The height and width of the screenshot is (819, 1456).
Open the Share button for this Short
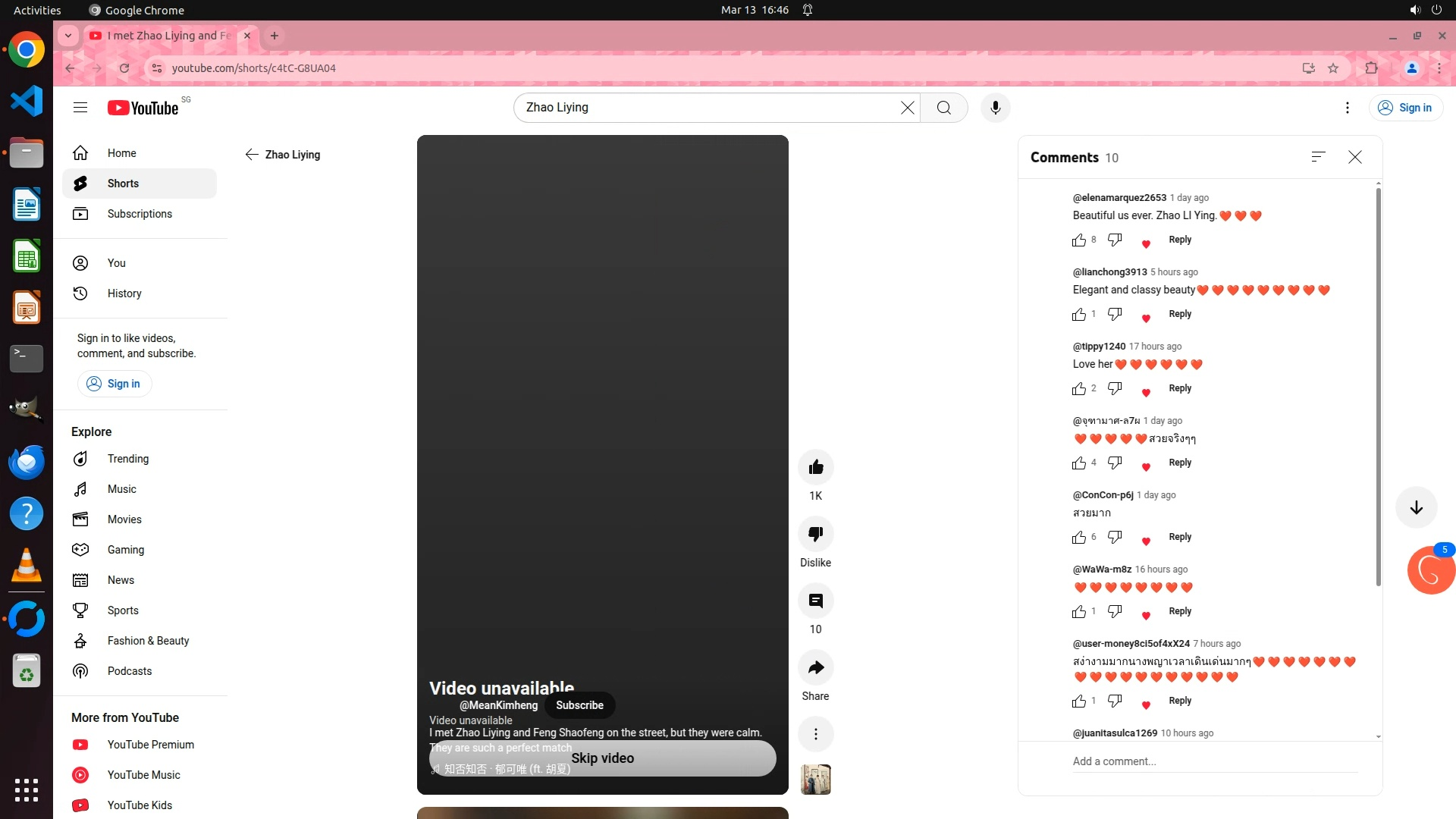click(815, 667)
